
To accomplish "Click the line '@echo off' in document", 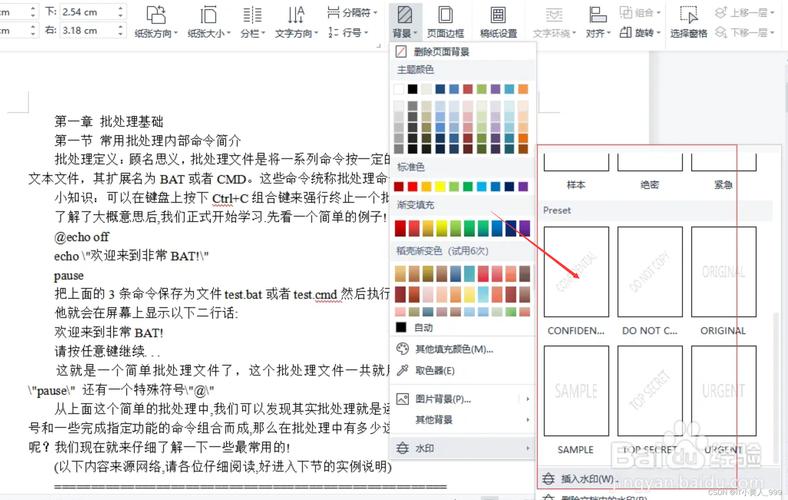I will coord(81,237).
